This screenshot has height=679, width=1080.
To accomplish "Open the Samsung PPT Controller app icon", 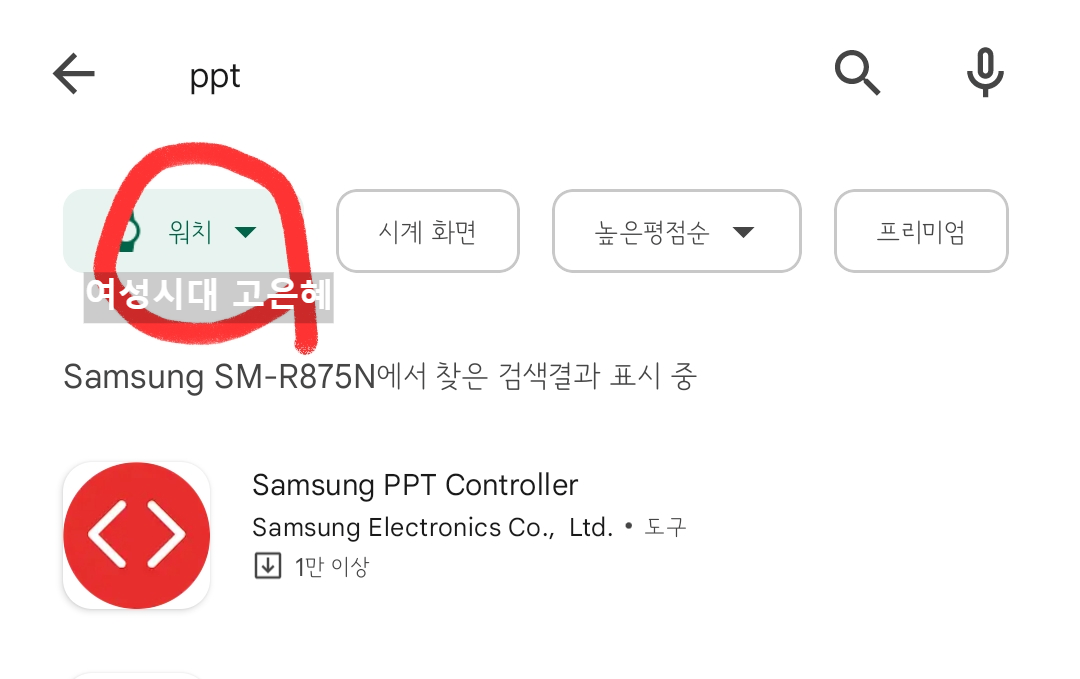I will pyautogui.click(x=136, y=535).
